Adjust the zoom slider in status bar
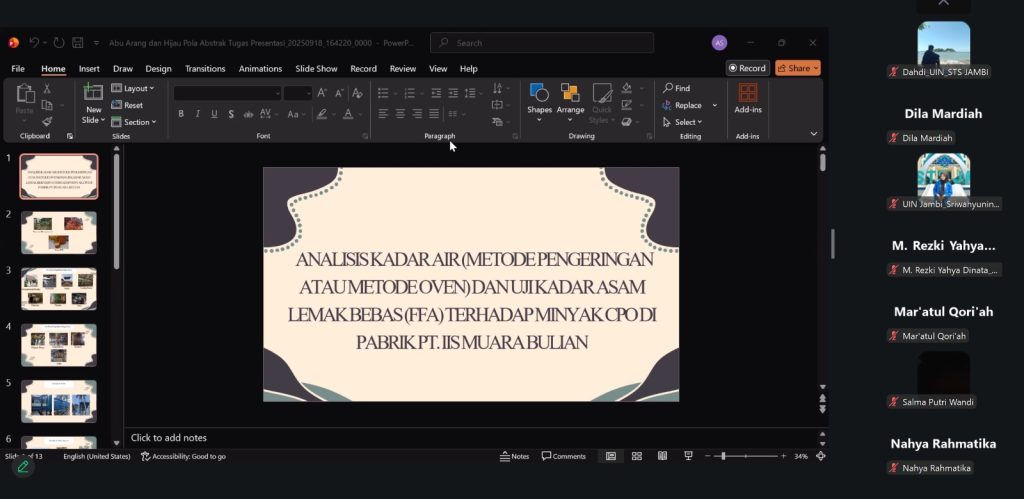The width and height of the screenshot is (1024, 499). [x=723, y=456]
